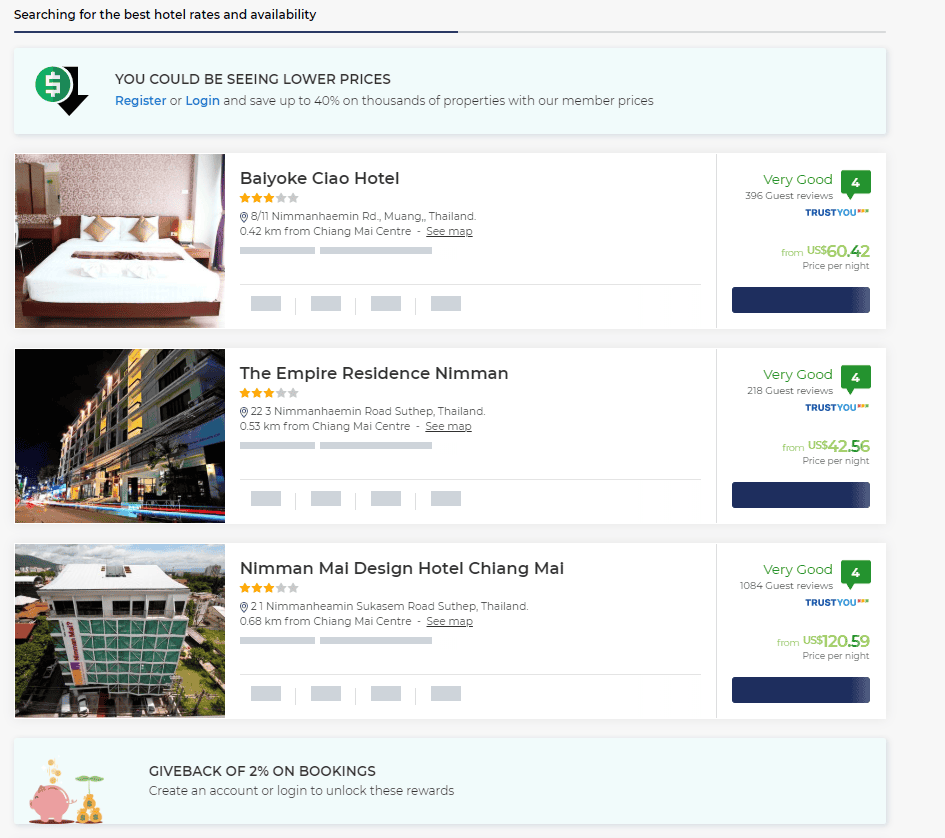Open the Baiyoke Ciao Hotel bedroom photo

click(x=120, y=241)
